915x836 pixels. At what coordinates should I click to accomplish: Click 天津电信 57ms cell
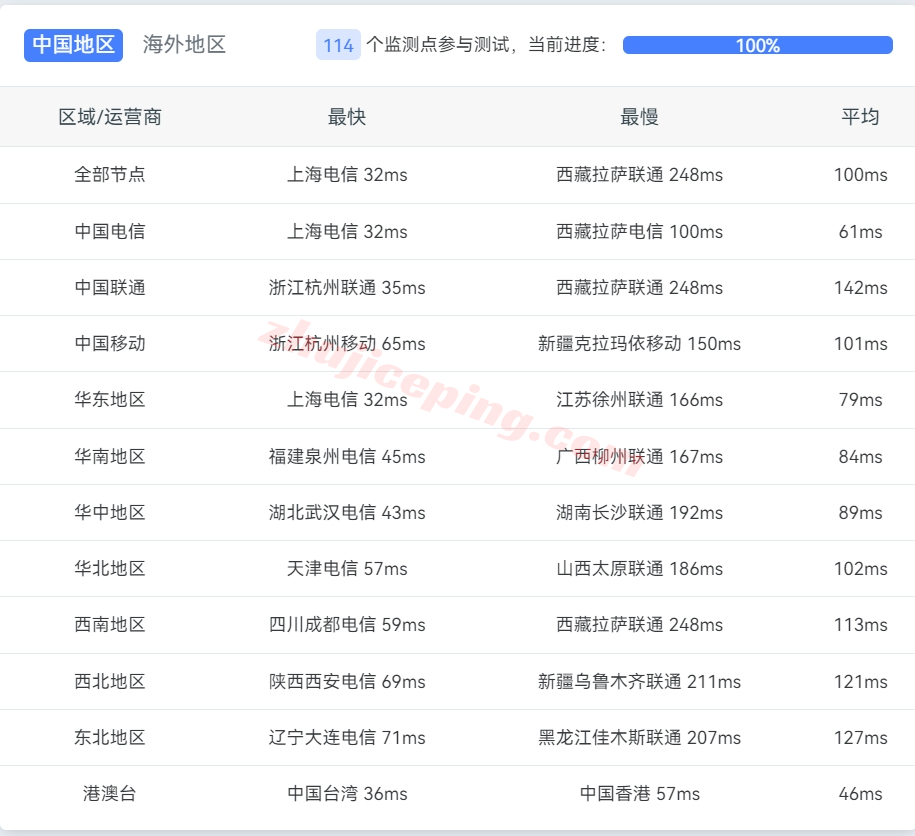(x=347, y=569)
